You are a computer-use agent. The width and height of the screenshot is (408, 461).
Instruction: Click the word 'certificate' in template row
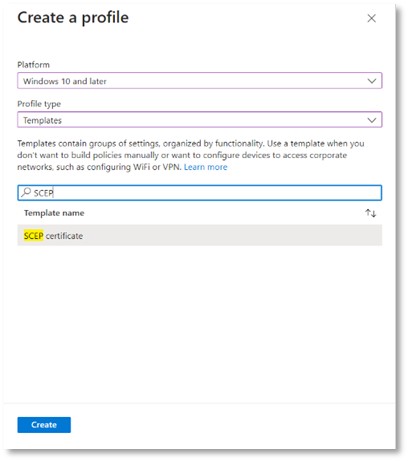click(x=64, y=236)
